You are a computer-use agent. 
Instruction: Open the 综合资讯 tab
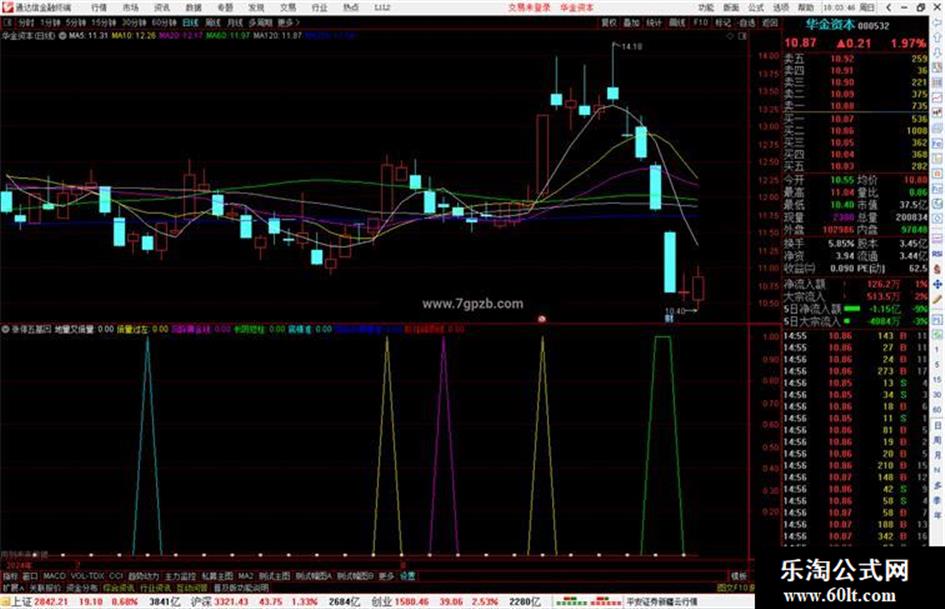(x=119, y=587)
